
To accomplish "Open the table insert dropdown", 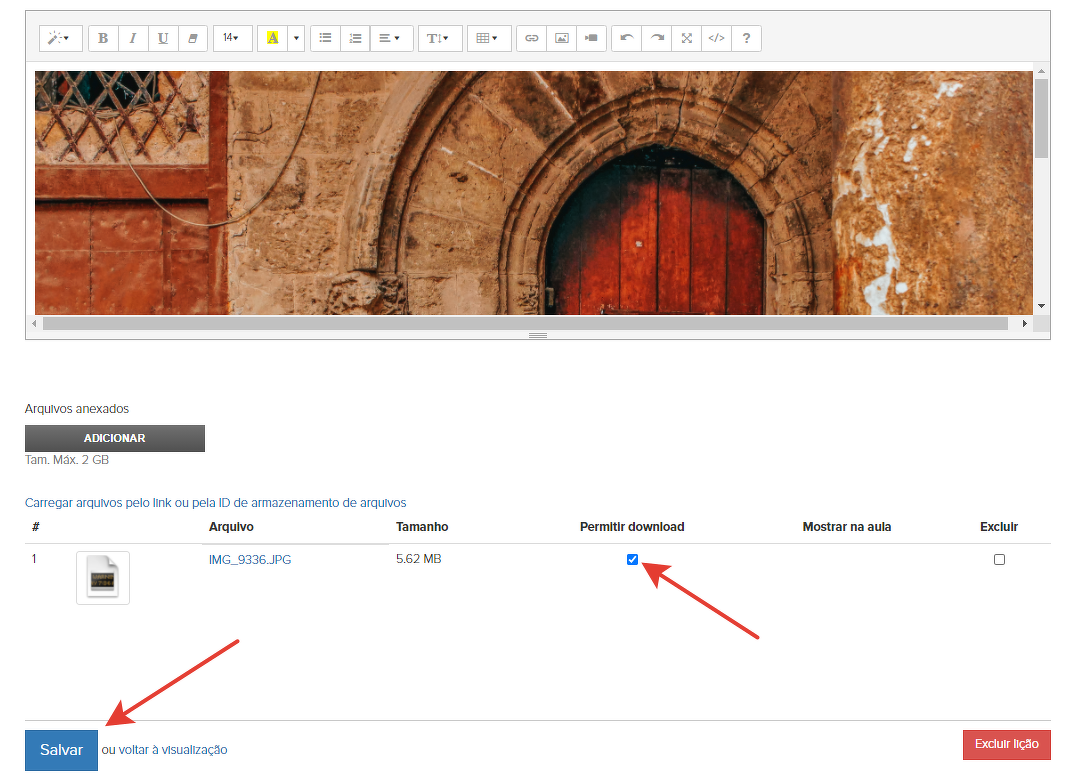I will click(488, 38).
